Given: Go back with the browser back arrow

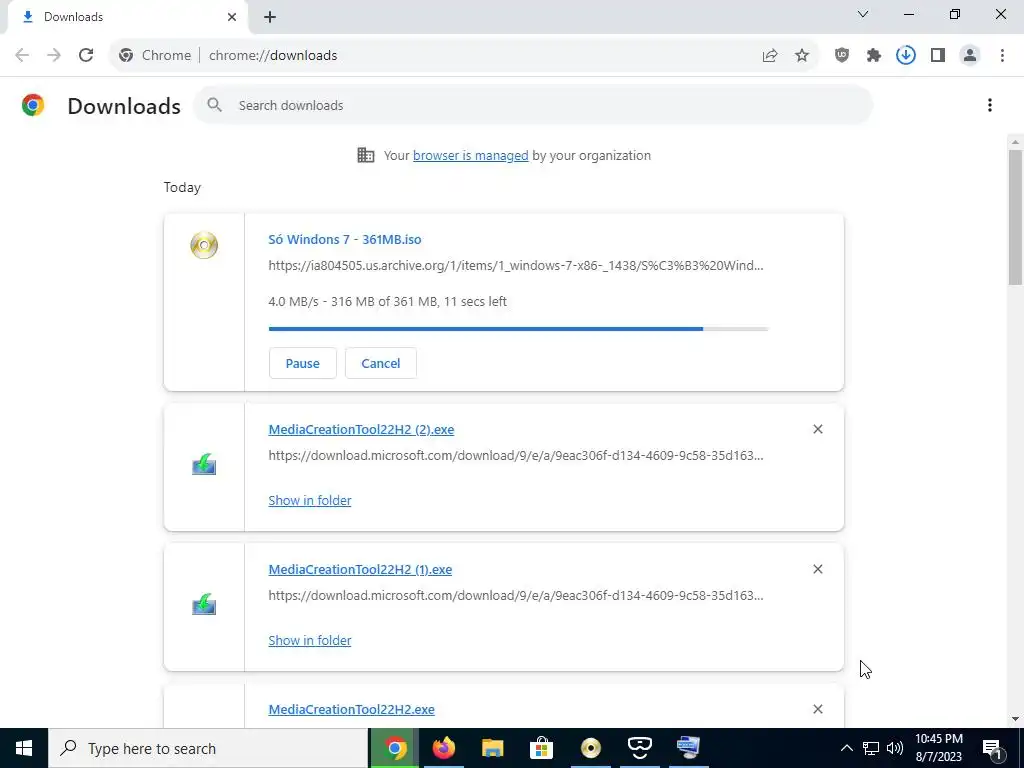Looking at the screenshot, I should coord(22,56).
